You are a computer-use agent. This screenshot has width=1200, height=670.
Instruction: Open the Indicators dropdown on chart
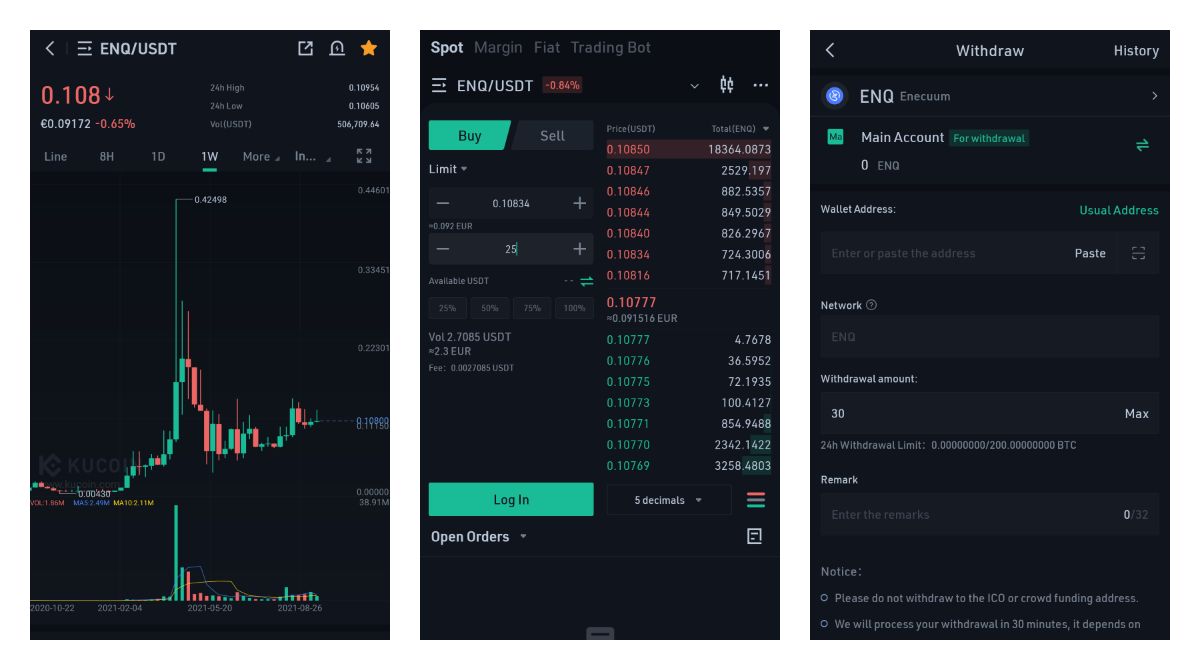pos(311,157)
